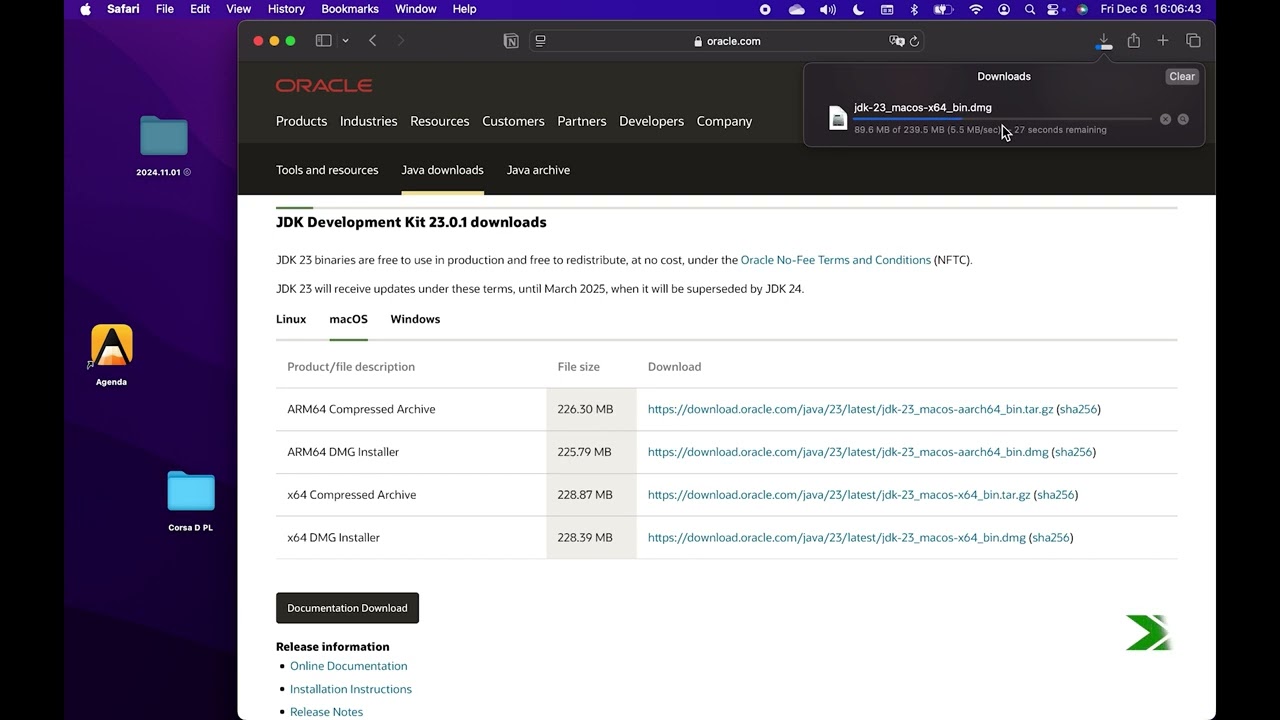Open the Online Documentation link
The width and height of the screenshot is (1280, 720).
pos(348,666)
